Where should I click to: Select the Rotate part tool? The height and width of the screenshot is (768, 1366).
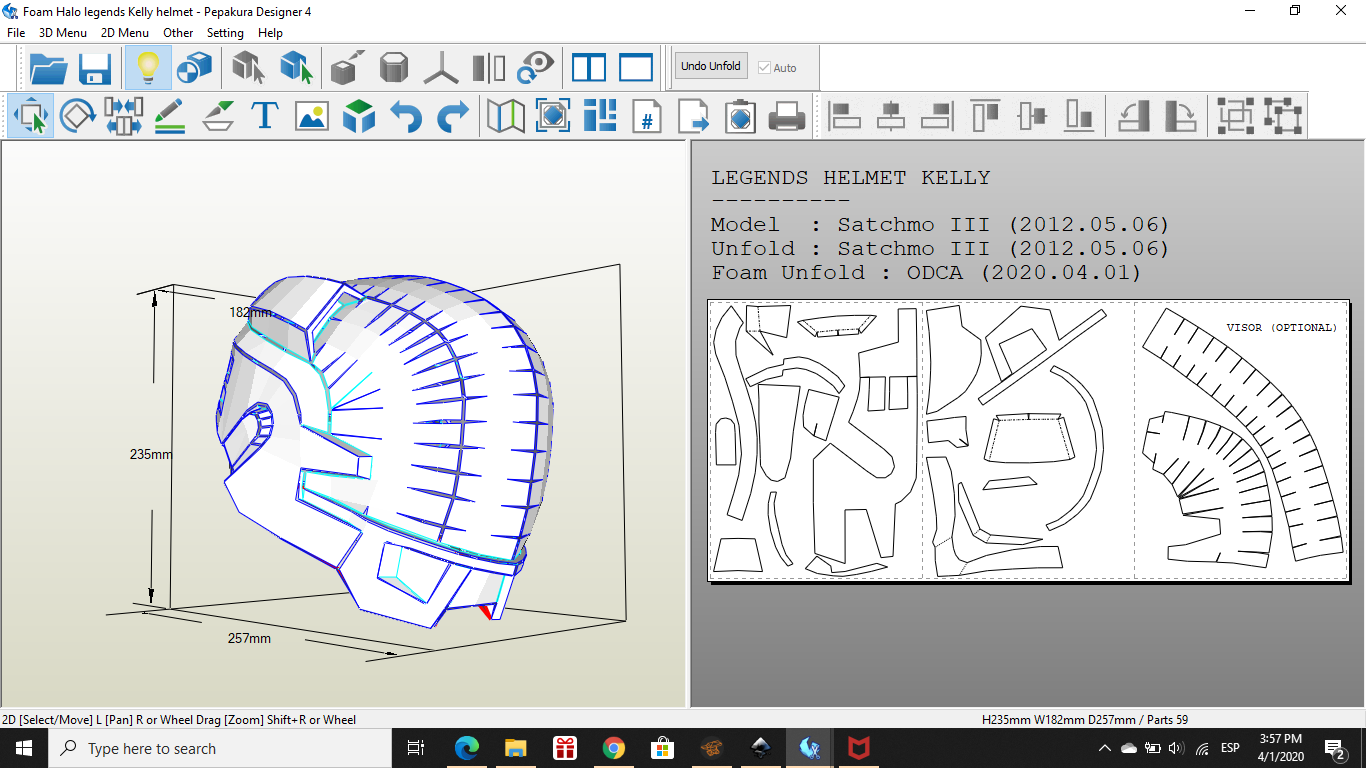click(77, 117)
